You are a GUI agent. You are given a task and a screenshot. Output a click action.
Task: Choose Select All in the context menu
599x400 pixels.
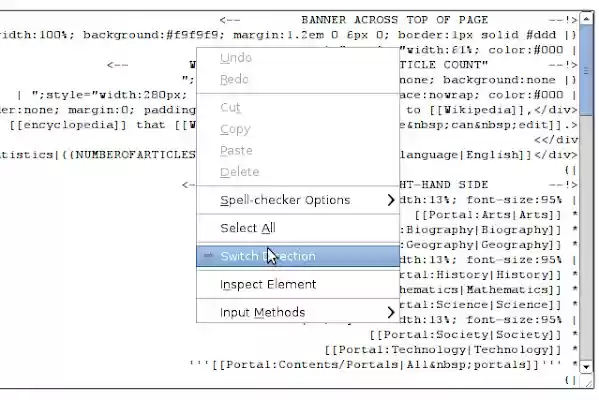(298, 228)
